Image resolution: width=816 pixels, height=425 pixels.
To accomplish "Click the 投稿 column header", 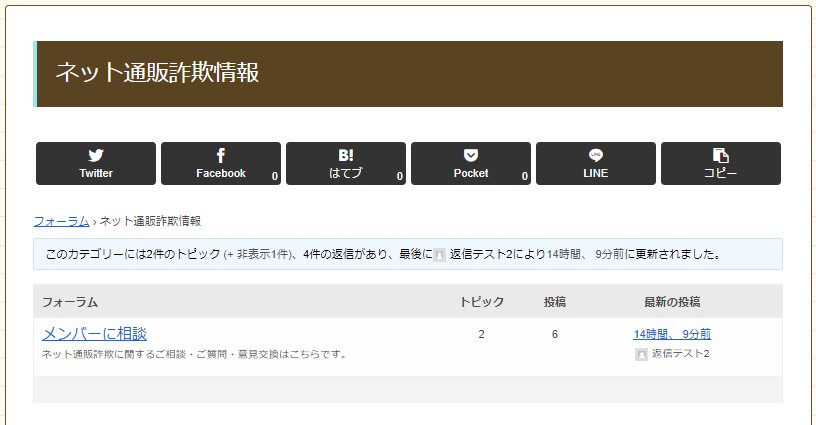I will [555, 302].
